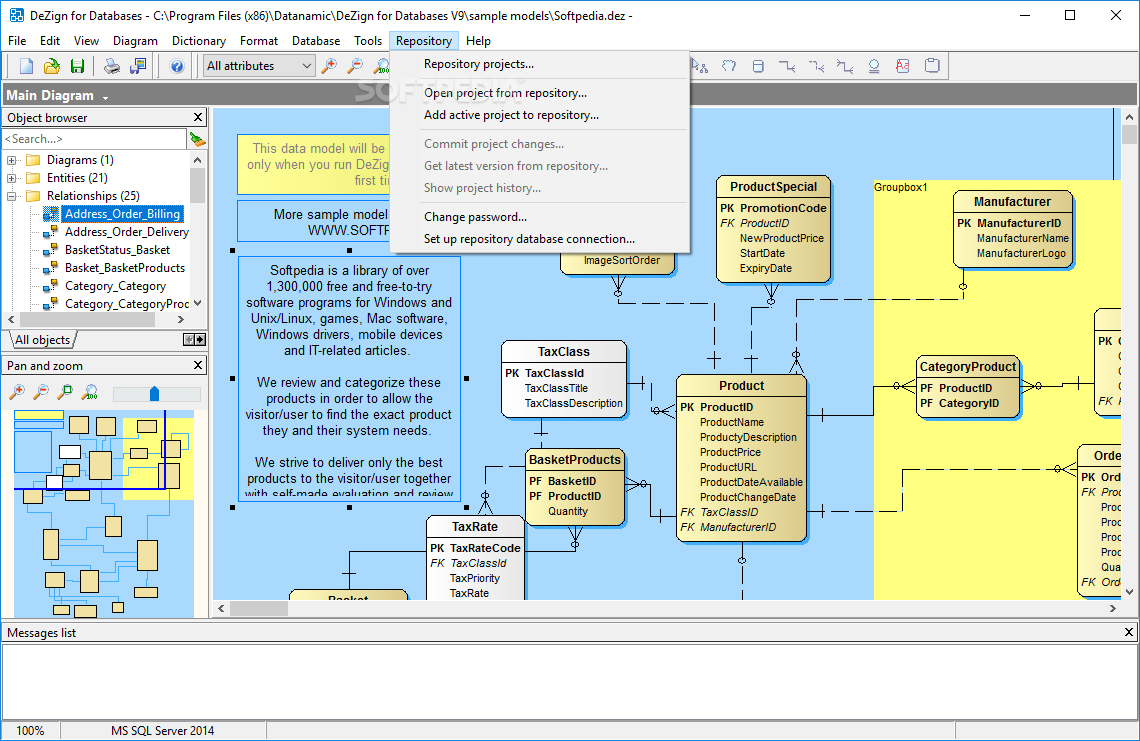Expand the Diagrams (1) tree node
1140x741 pixels.
tap(12, 160)
